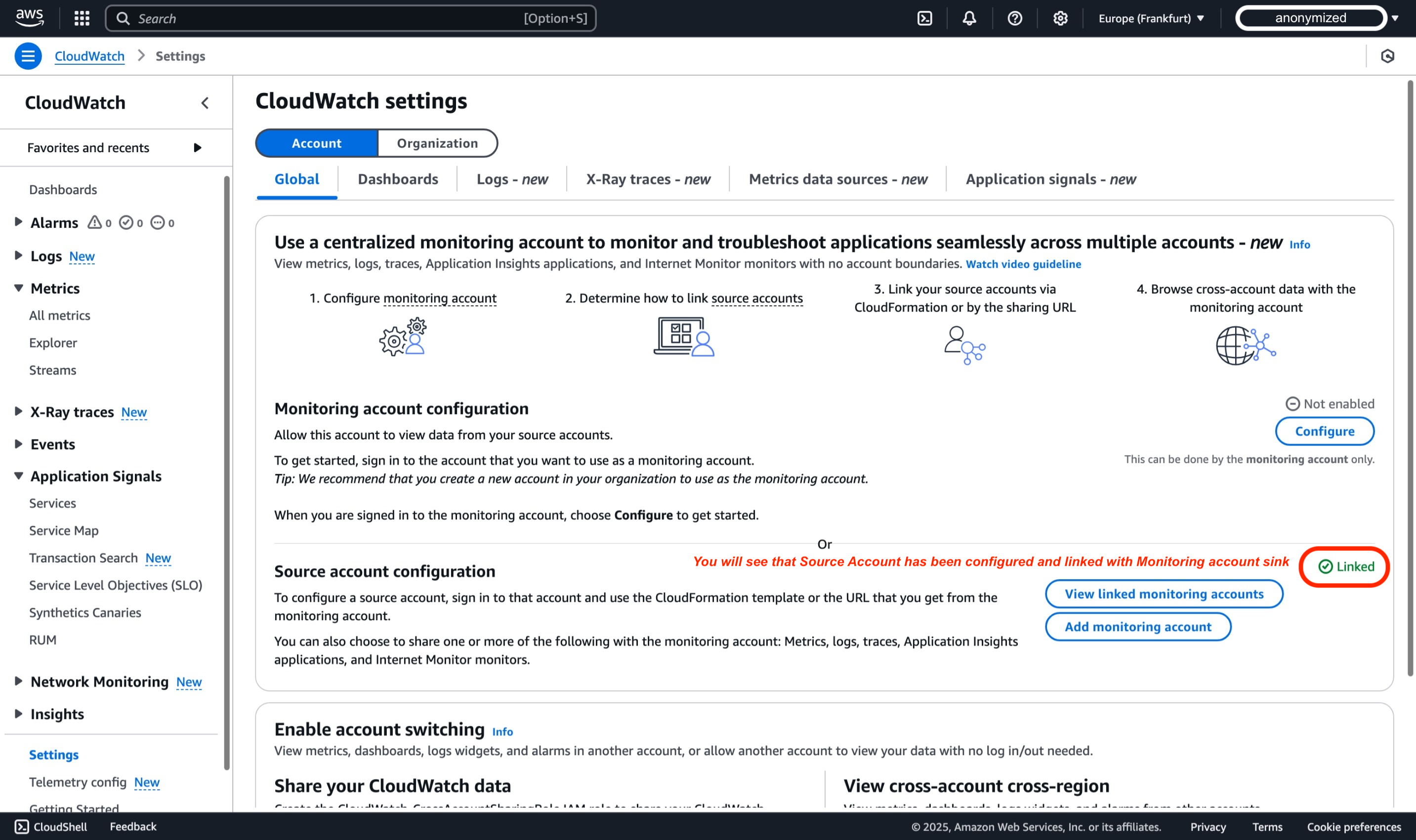Screen dimensions: 1416x840
Task: Collapse the Metrics section
Action: coord(18,288)
